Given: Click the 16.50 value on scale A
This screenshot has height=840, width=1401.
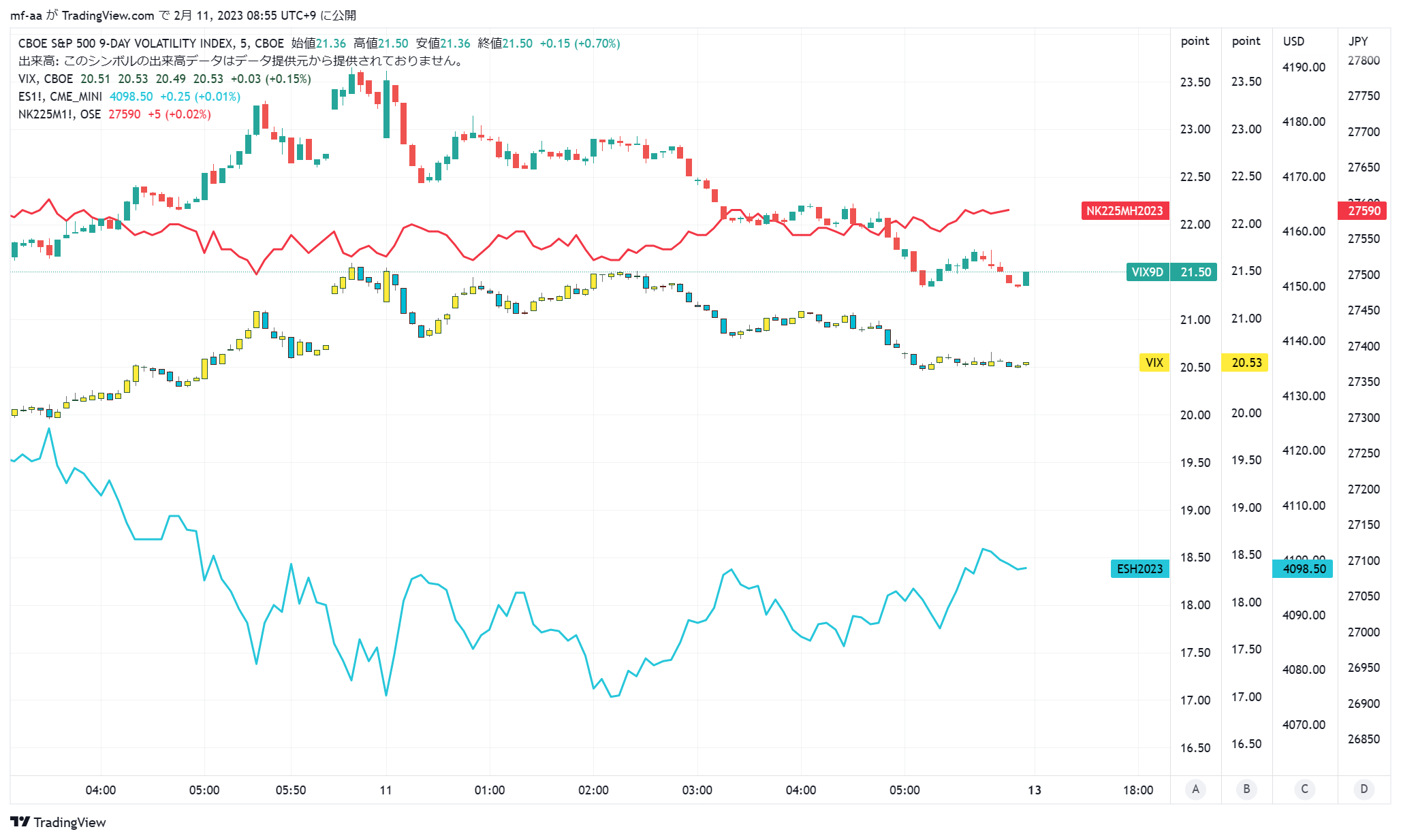Looking at the screenshot, I should pyautogui.click(x=1195, y=748).
